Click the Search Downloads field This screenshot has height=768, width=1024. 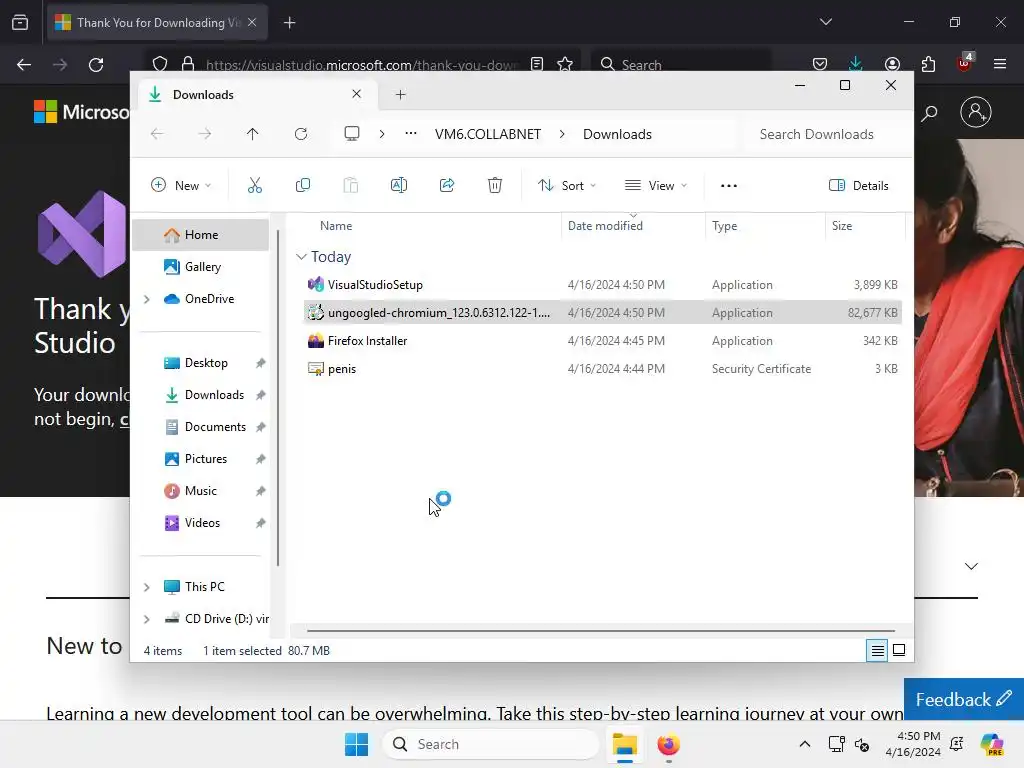[824, 134]
